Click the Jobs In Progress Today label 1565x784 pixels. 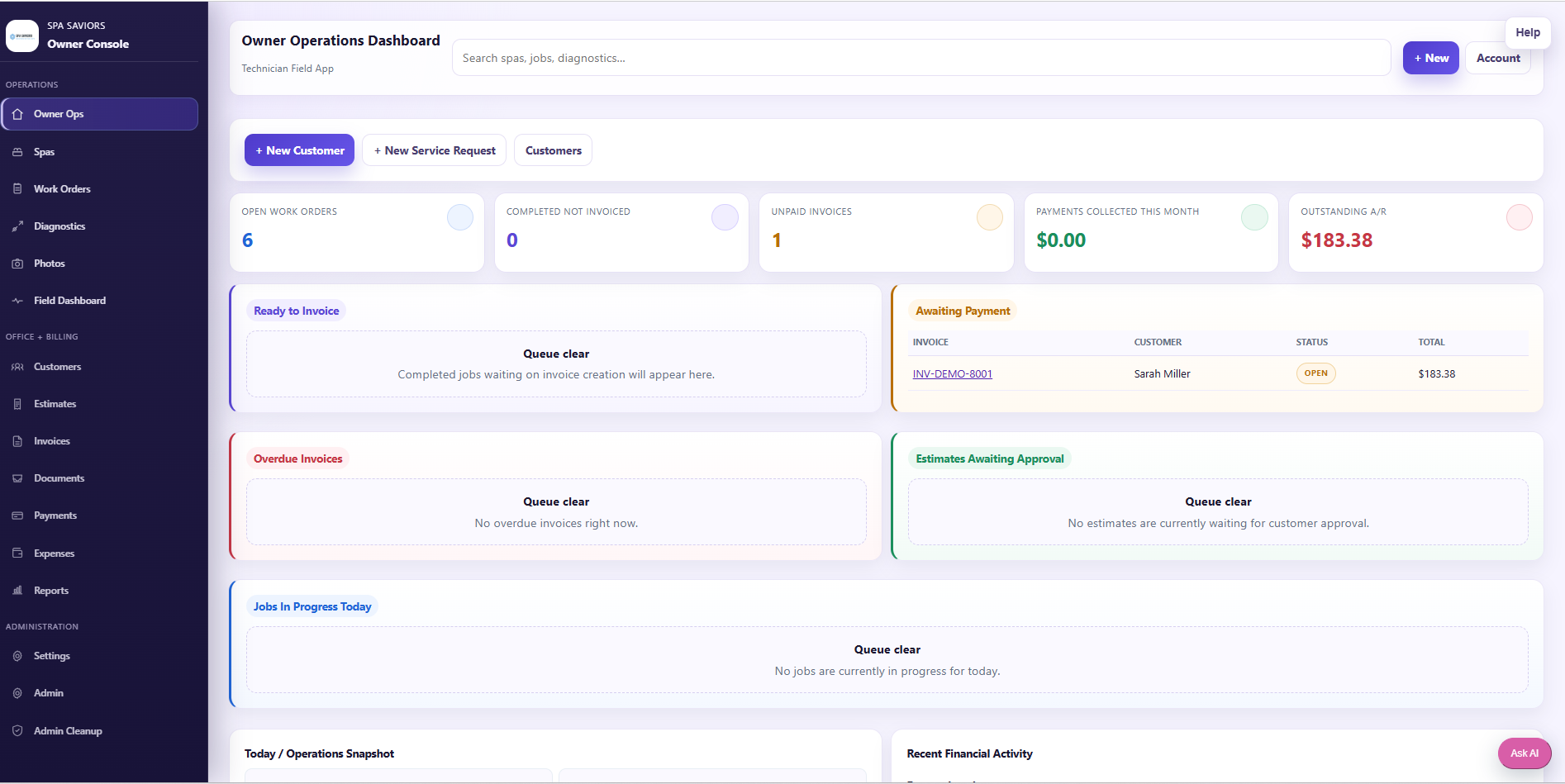[312, 606]
